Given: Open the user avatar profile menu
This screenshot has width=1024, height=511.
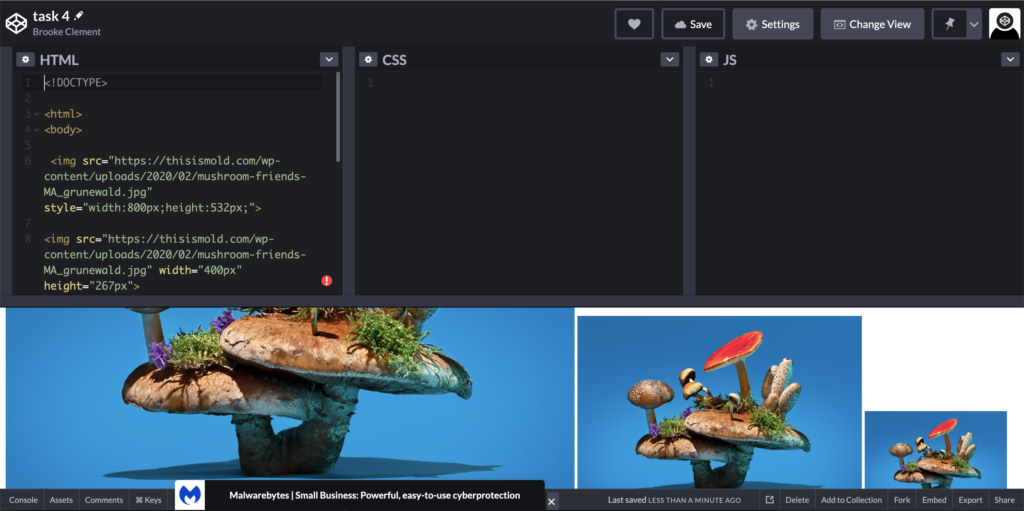Looking at the screenshot, I should point(1004,24).
